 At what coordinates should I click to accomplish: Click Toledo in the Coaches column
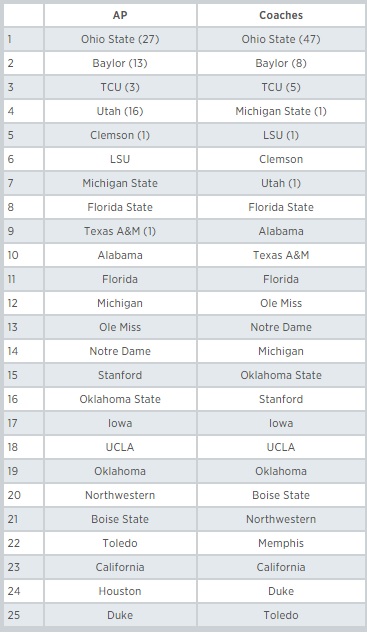[x=281, y=615]
